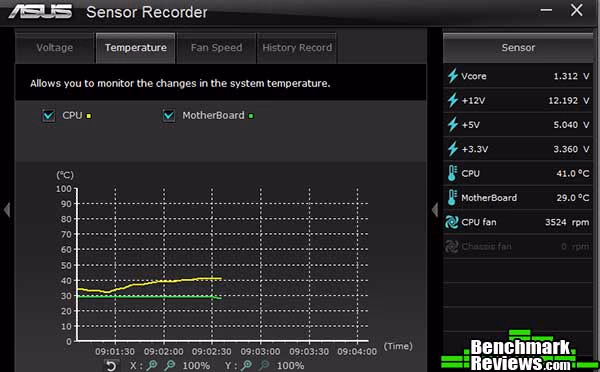Select the +3.3V 3.360 V reading
The height and width of the screenshot is (372, 600).
point(518,149)
